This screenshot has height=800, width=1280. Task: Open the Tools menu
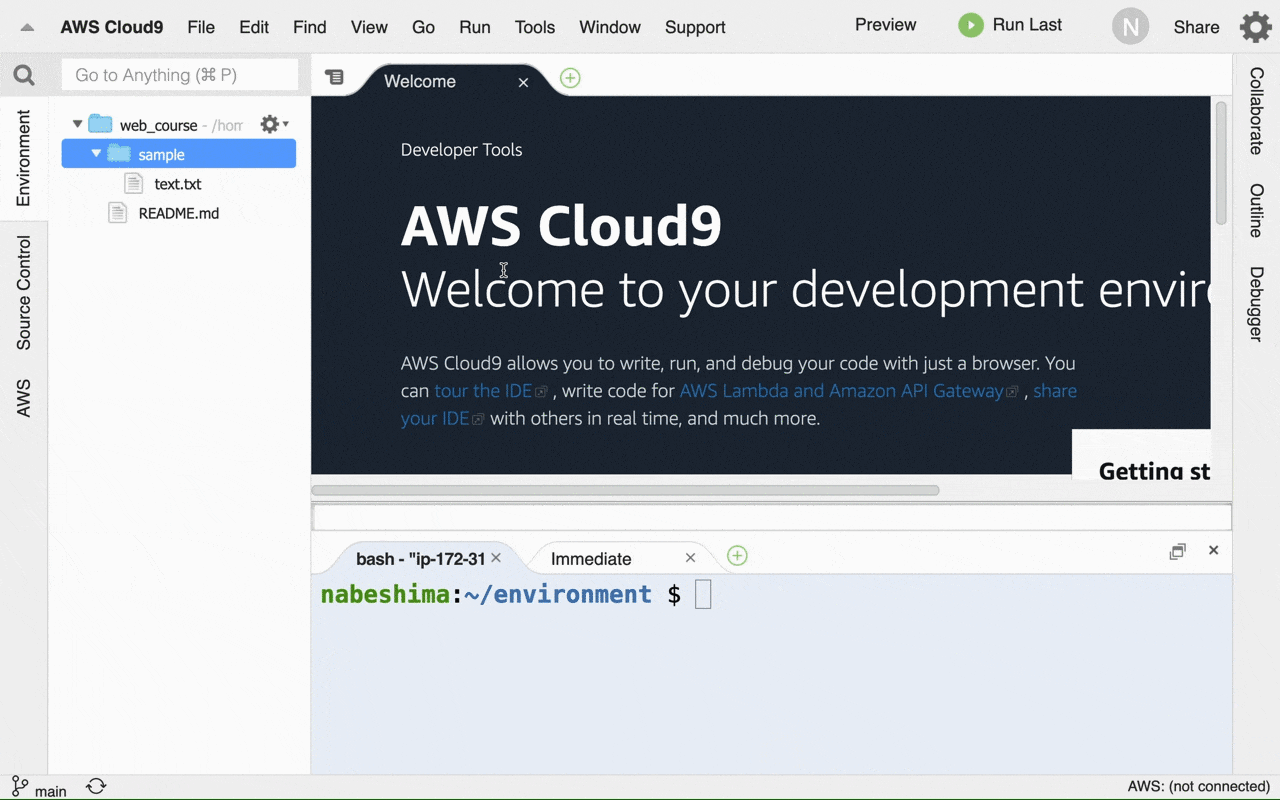tap(535, 27)
